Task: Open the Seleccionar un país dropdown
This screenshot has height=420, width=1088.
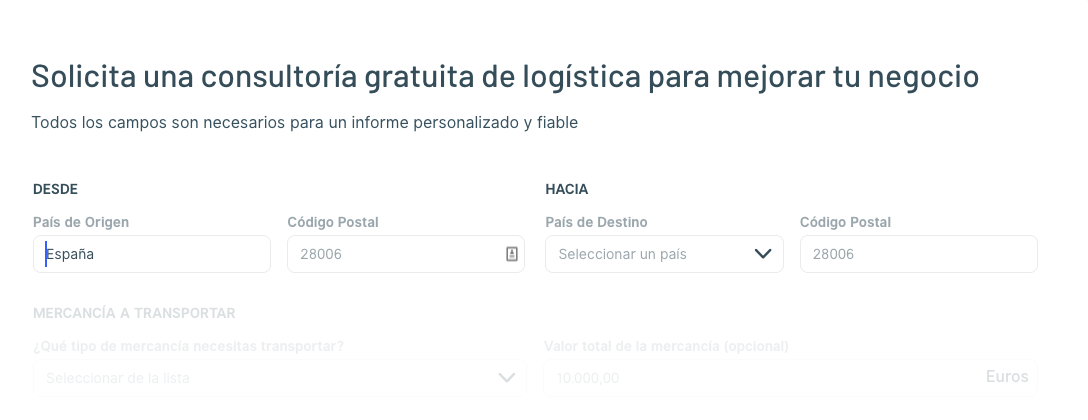Action: [664, 254]
